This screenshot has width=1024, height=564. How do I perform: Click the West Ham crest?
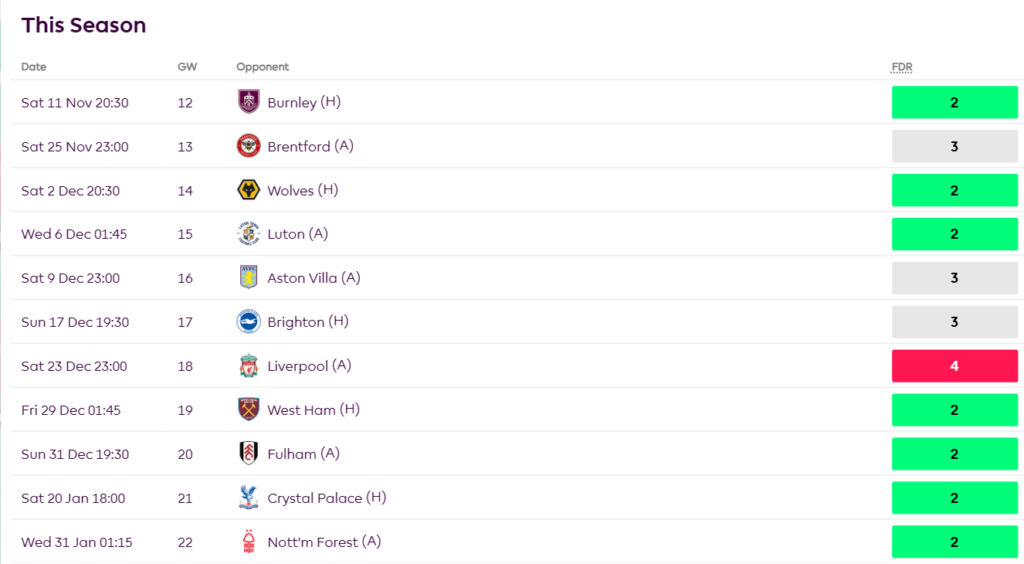coord(249,409)
